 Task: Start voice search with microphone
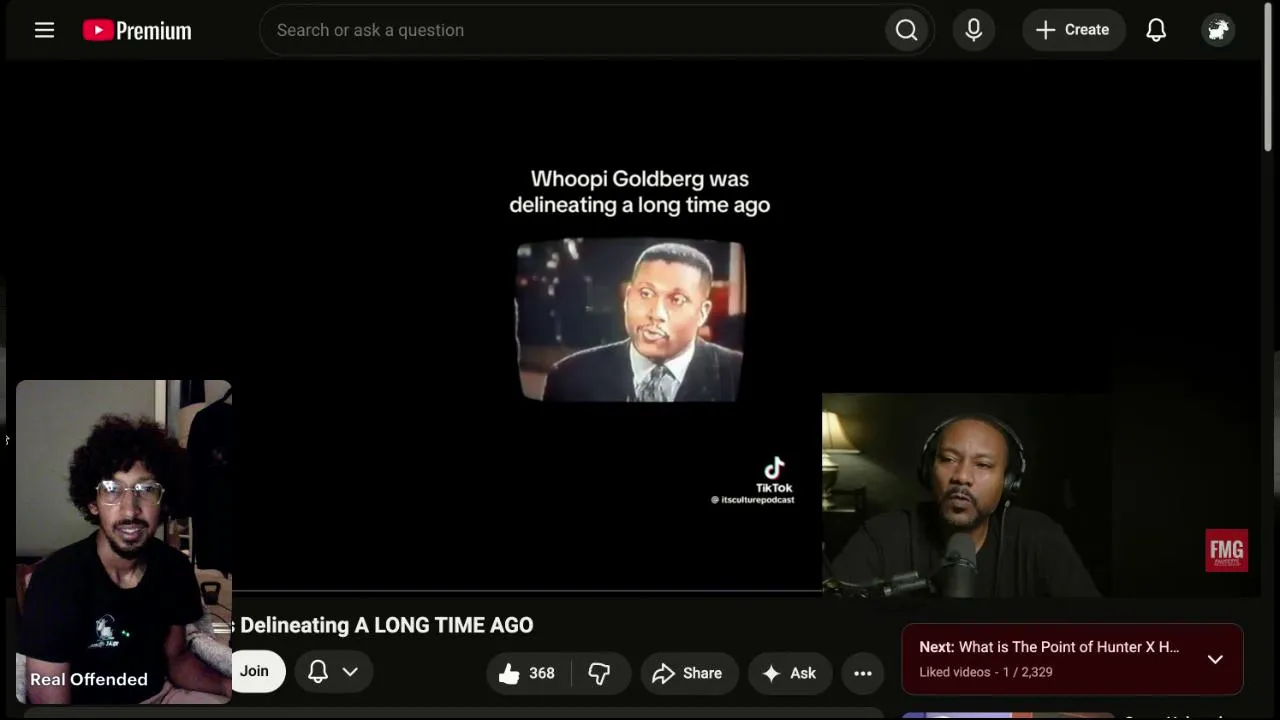click(x=974, y=30)
